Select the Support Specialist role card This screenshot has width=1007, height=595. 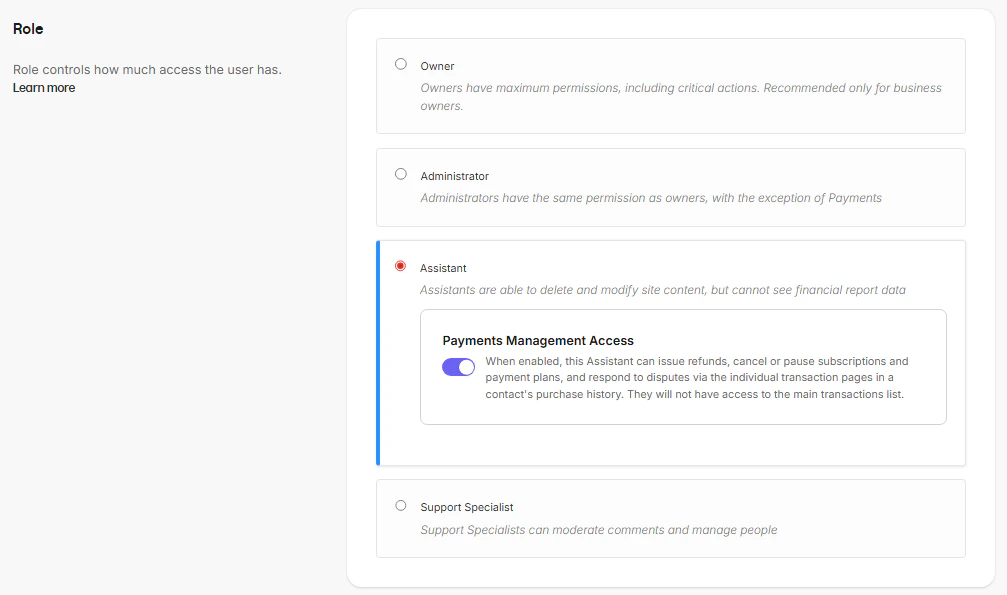(x=670, y=518)
